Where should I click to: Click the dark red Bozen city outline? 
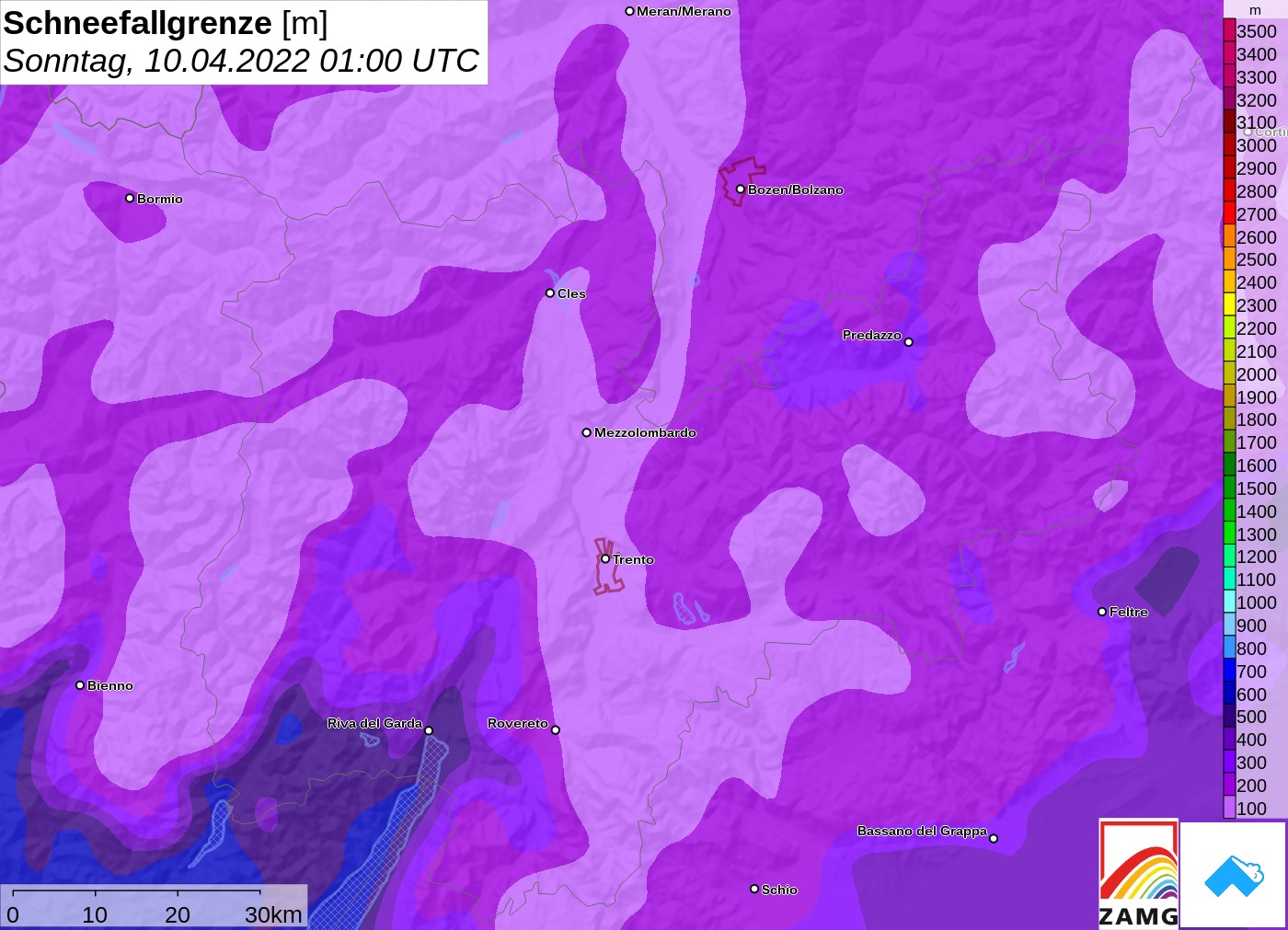(x=742, y=181)
